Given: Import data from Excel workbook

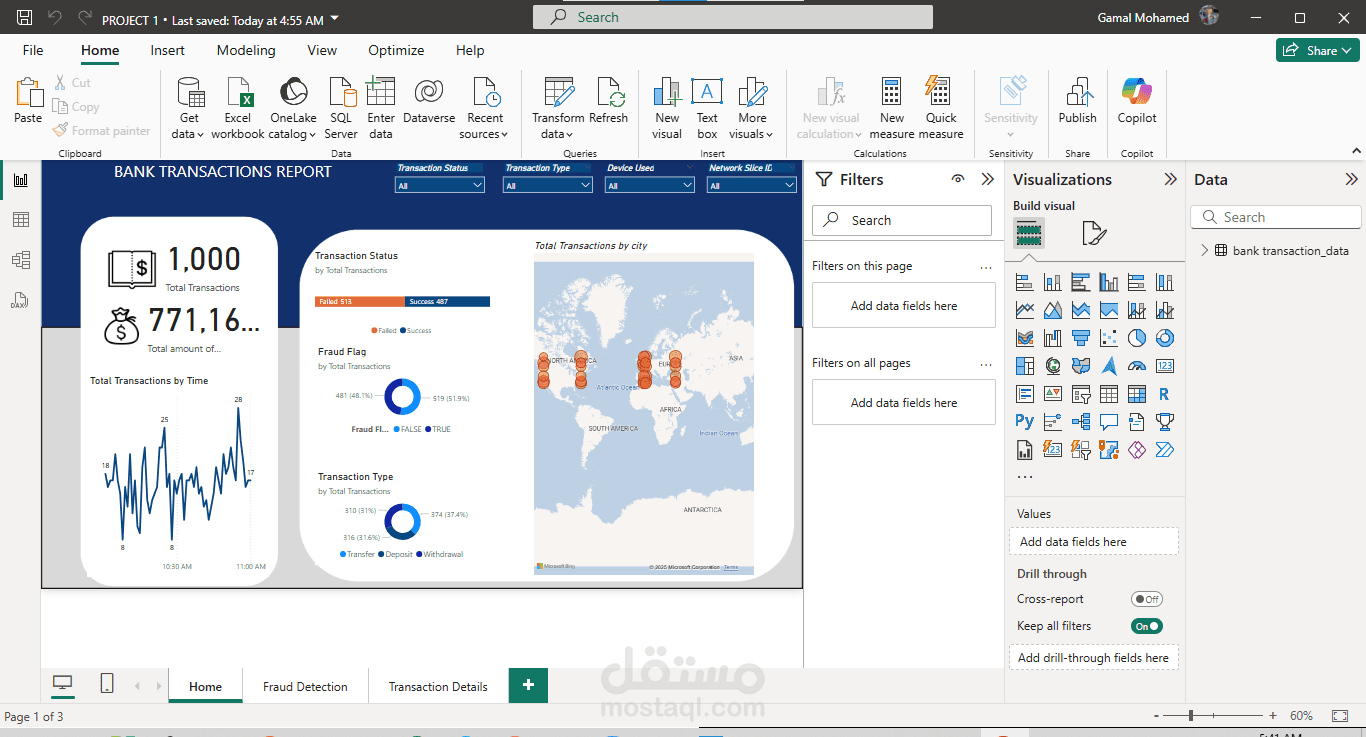Looking at the screenshot, I should 238,108.
